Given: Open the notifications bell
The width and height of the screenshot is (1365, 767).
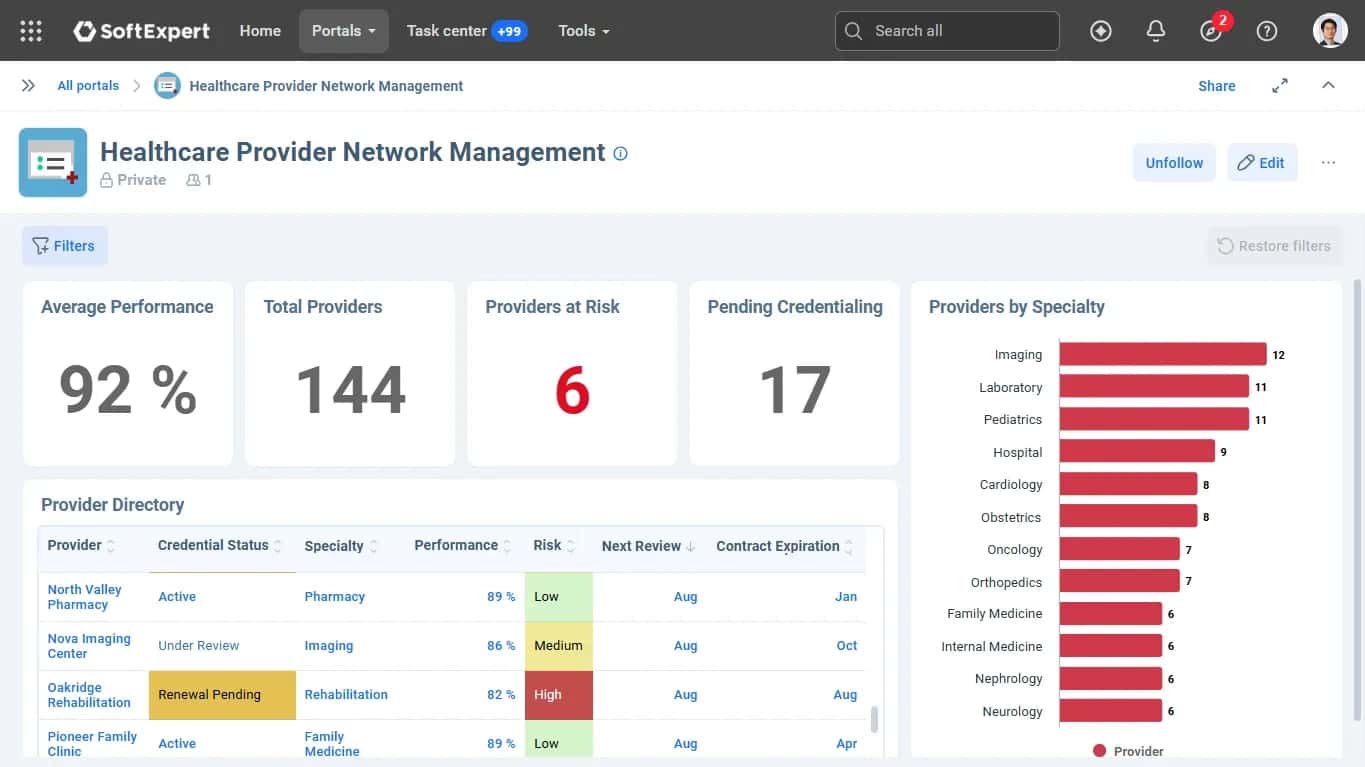Looking at the screenshot, I should [x=1156, y=31].
